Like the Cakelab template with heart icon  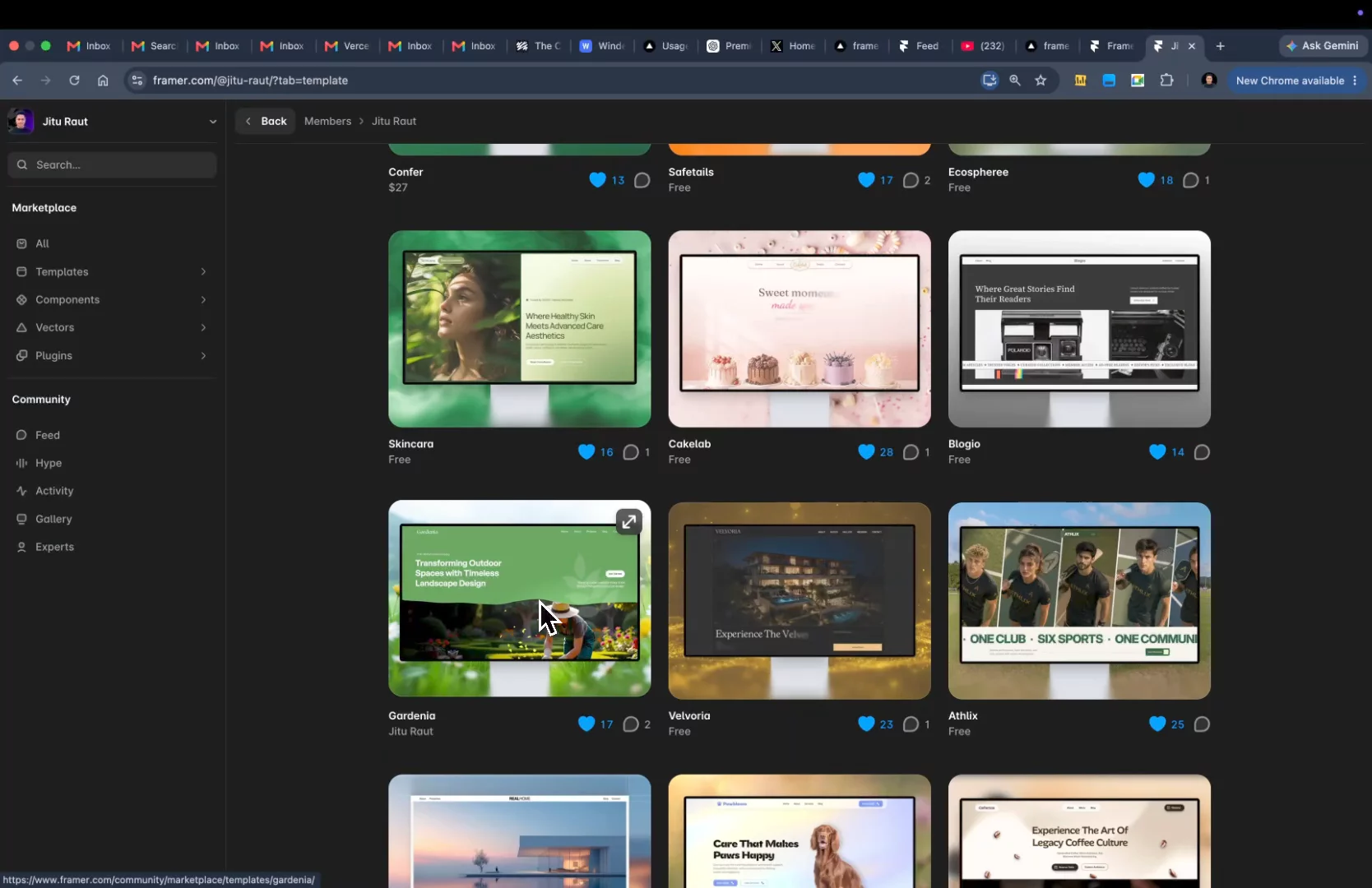tap(866, 452)
